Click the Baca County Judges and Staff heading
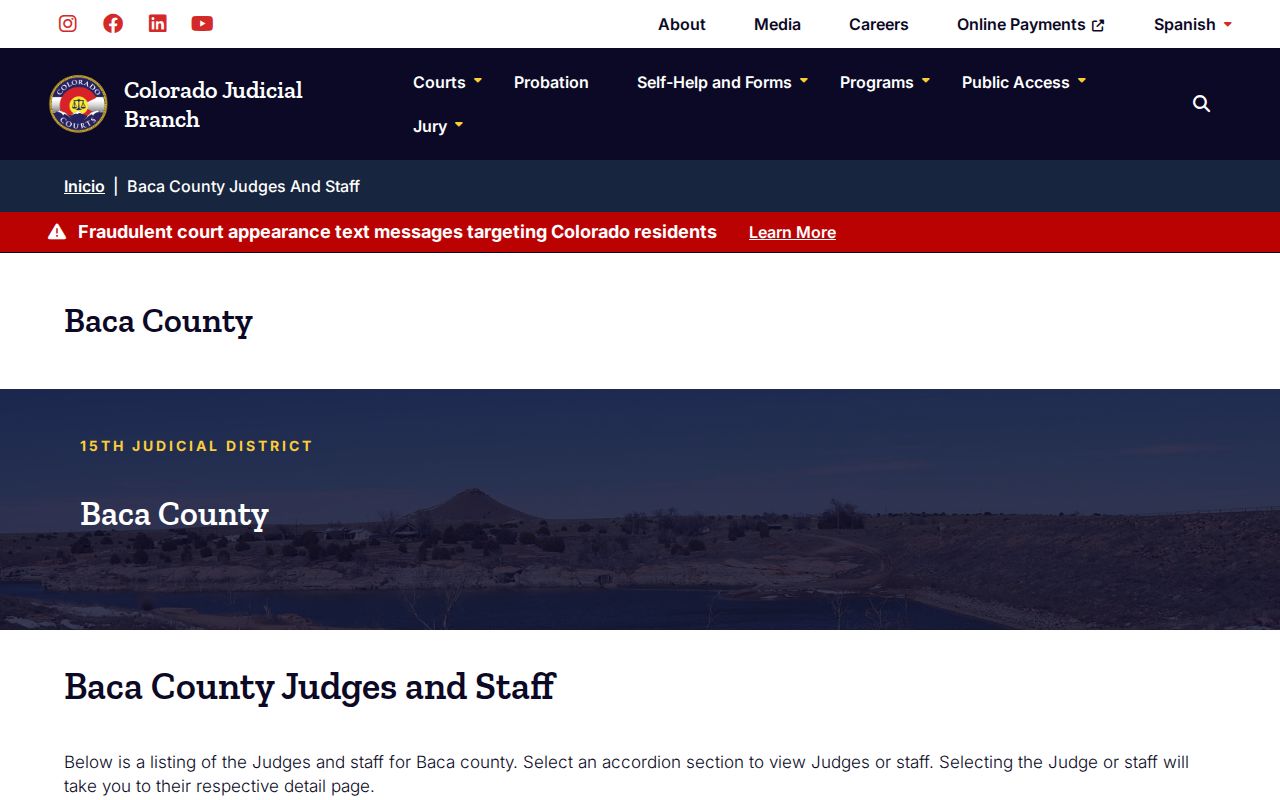Image resolution: width=1280 pixels, height=800 pixels. tap(310, 687)
